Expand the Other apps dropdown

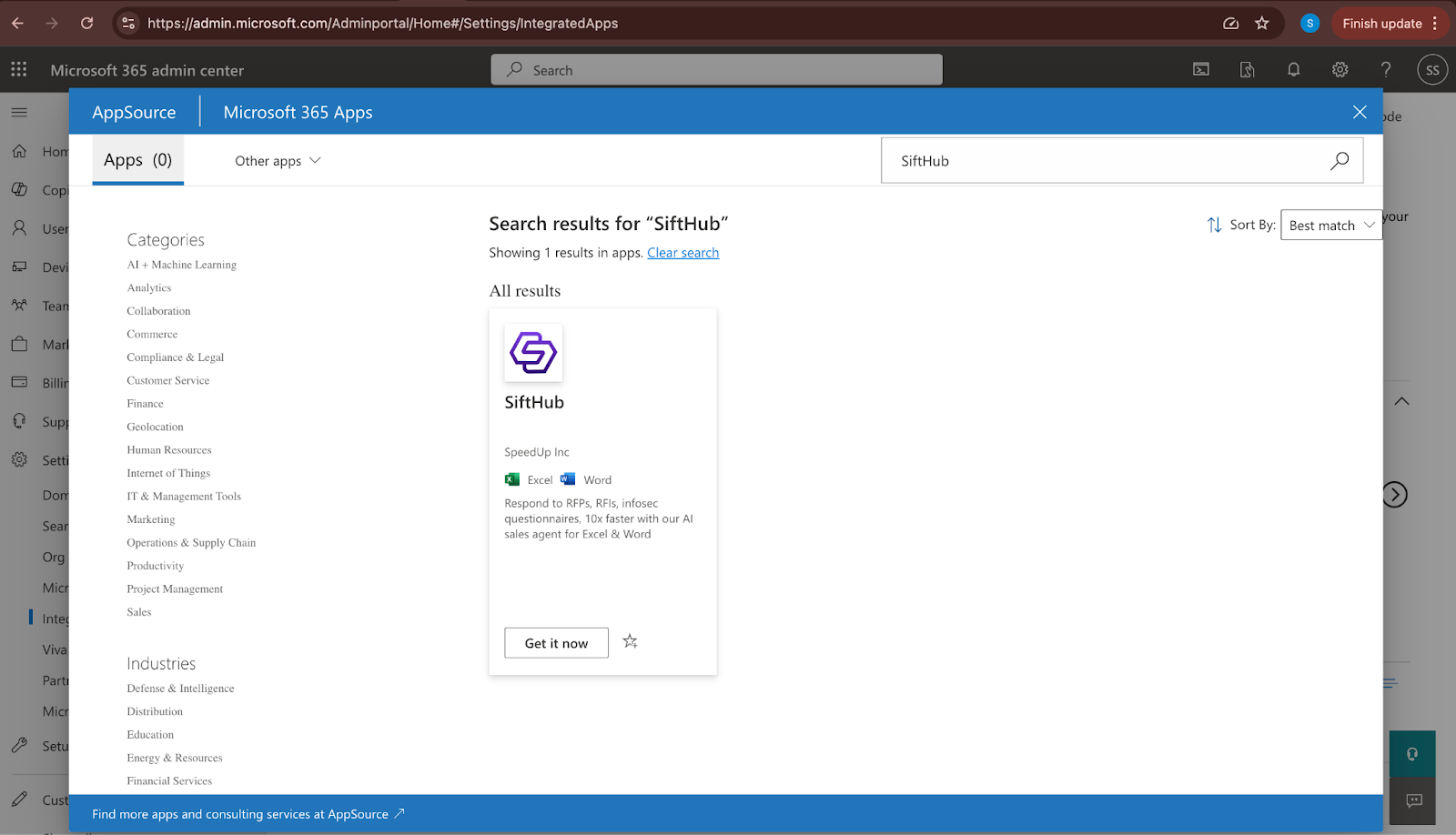coord(278,161)
